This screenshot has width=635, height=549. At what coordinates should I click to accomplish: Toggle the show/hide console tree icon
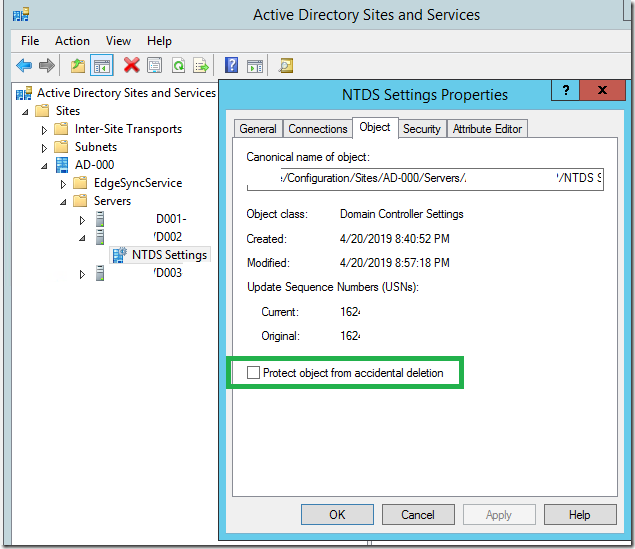point(102,65)
